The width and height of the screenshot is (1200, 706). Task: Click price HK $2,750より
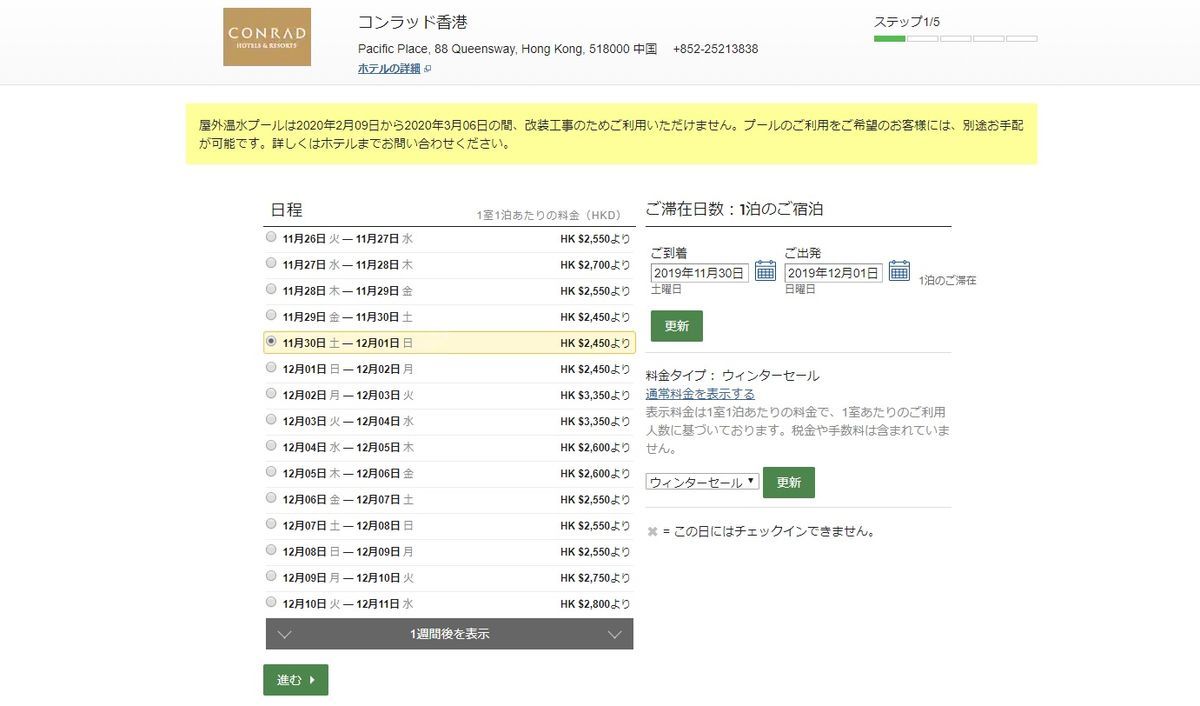pyautogui.click(x=595, y=577)
